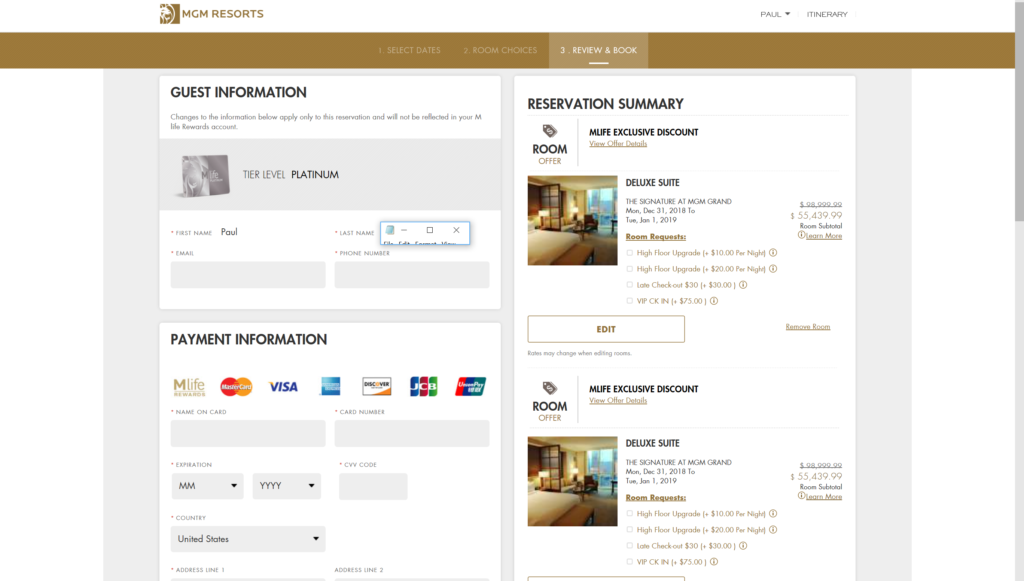Viewport: 1024px width, 581px height.
Task: Click the first name value "Paul"
Action: [229, 232]
